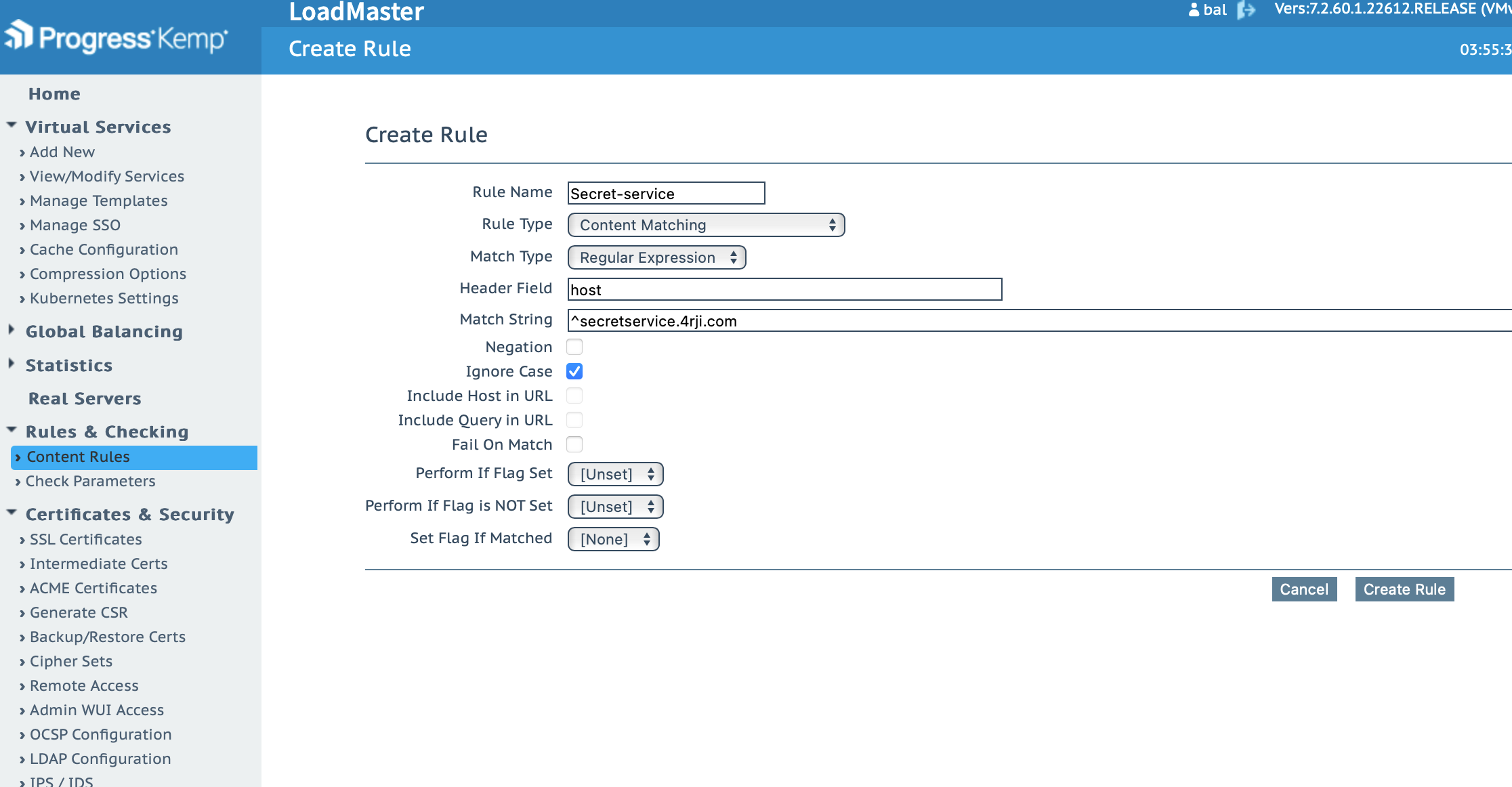Collapse the Virtual Services section arrow
The height and width of the screenshot is (787, 1512).
point(12,125)
